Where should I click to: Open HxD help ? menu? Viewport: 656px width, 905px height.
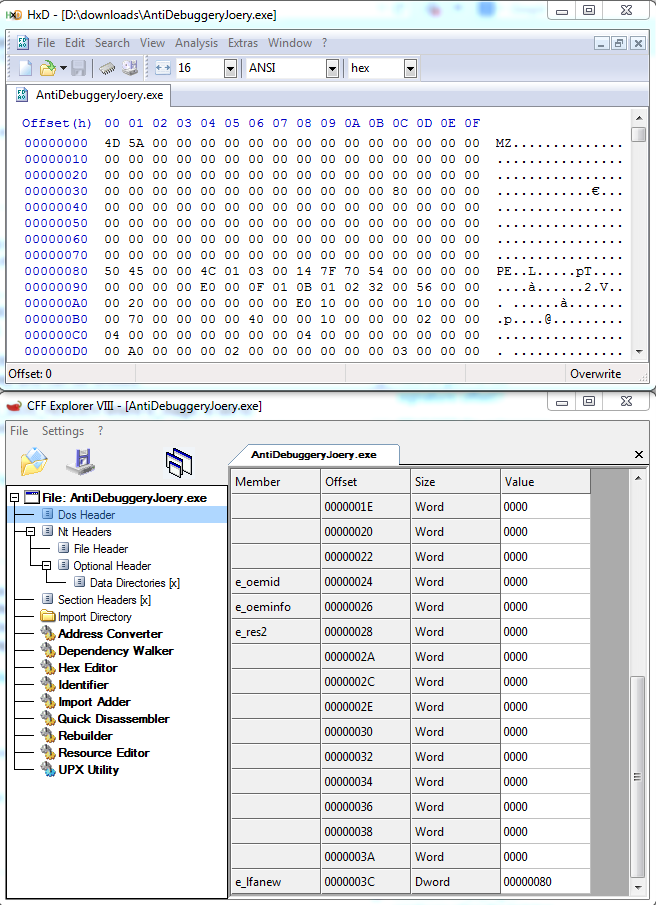tap(324, 43)
